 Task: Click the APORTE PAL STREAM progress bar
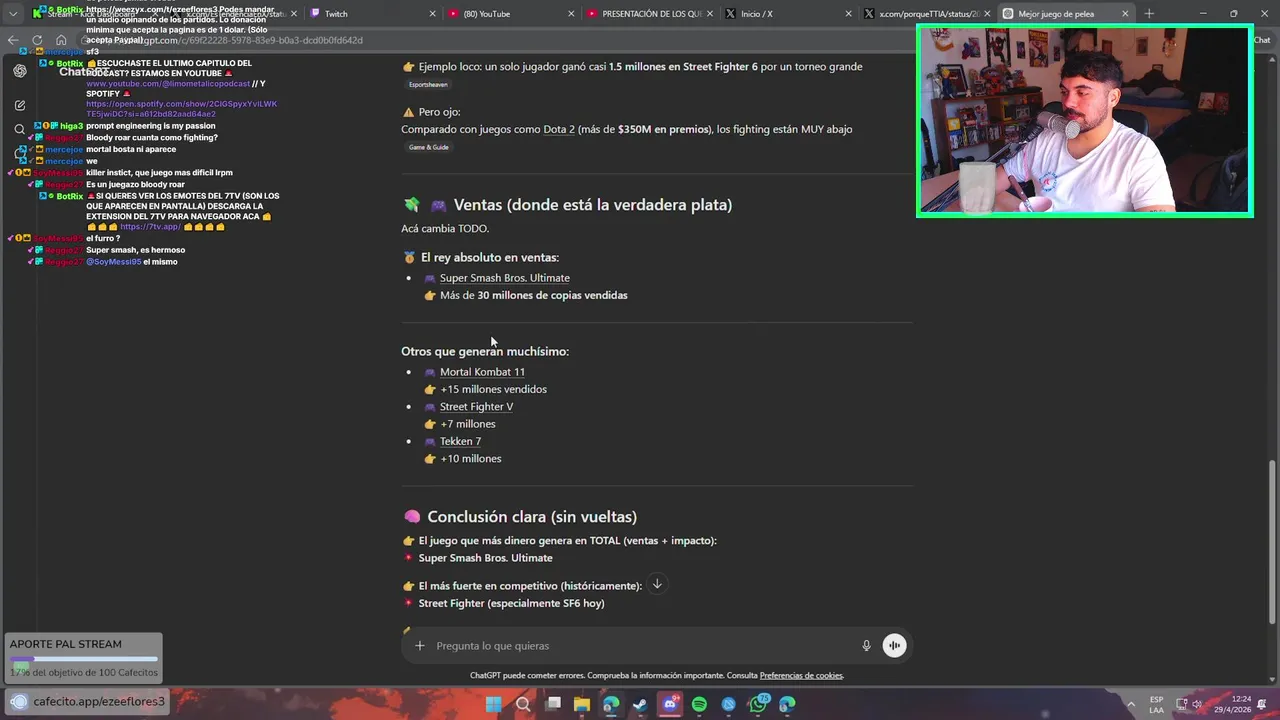click(83, 660)
